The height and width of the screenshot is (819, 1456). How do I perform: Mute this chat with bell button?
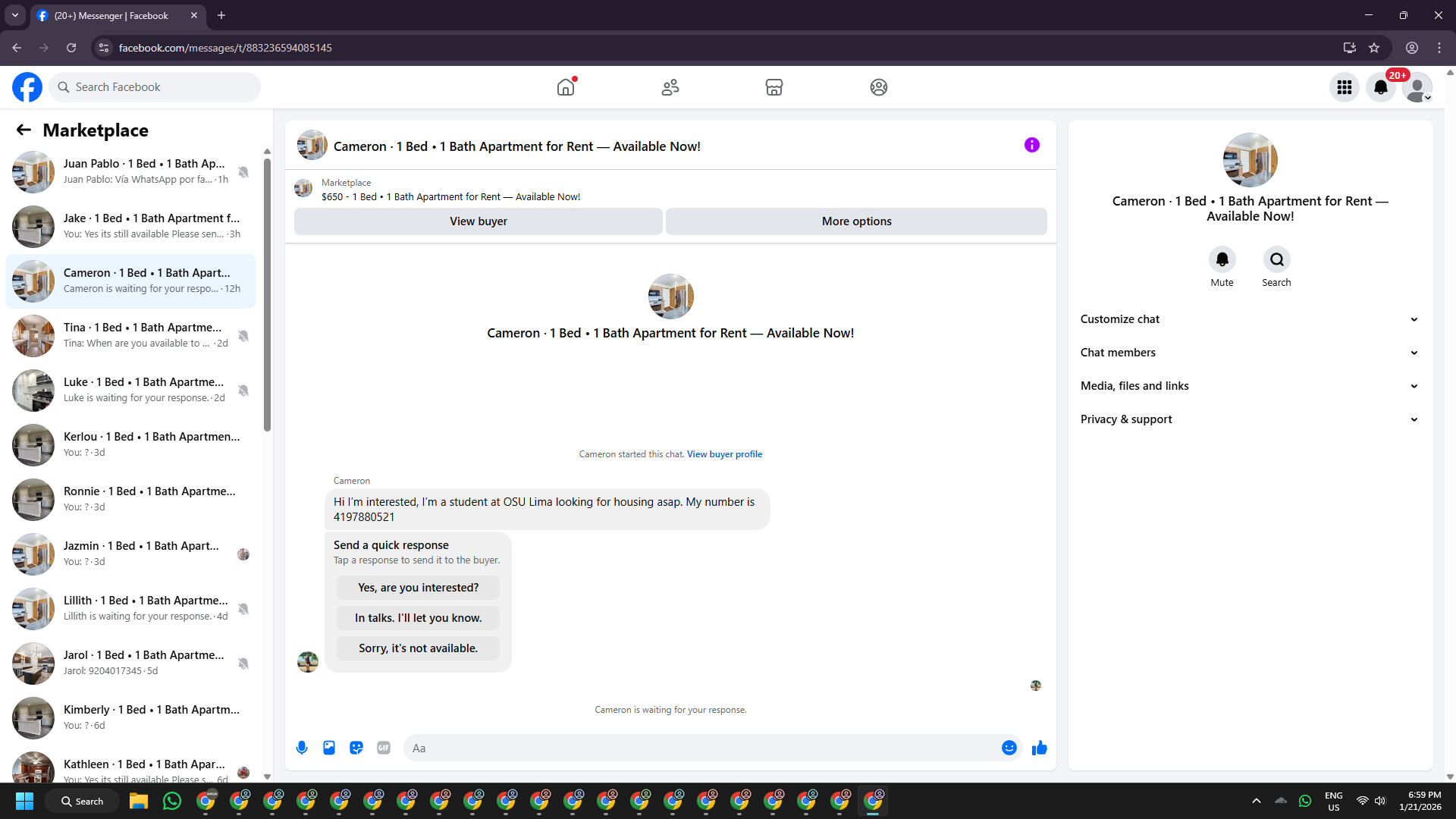1222,260
